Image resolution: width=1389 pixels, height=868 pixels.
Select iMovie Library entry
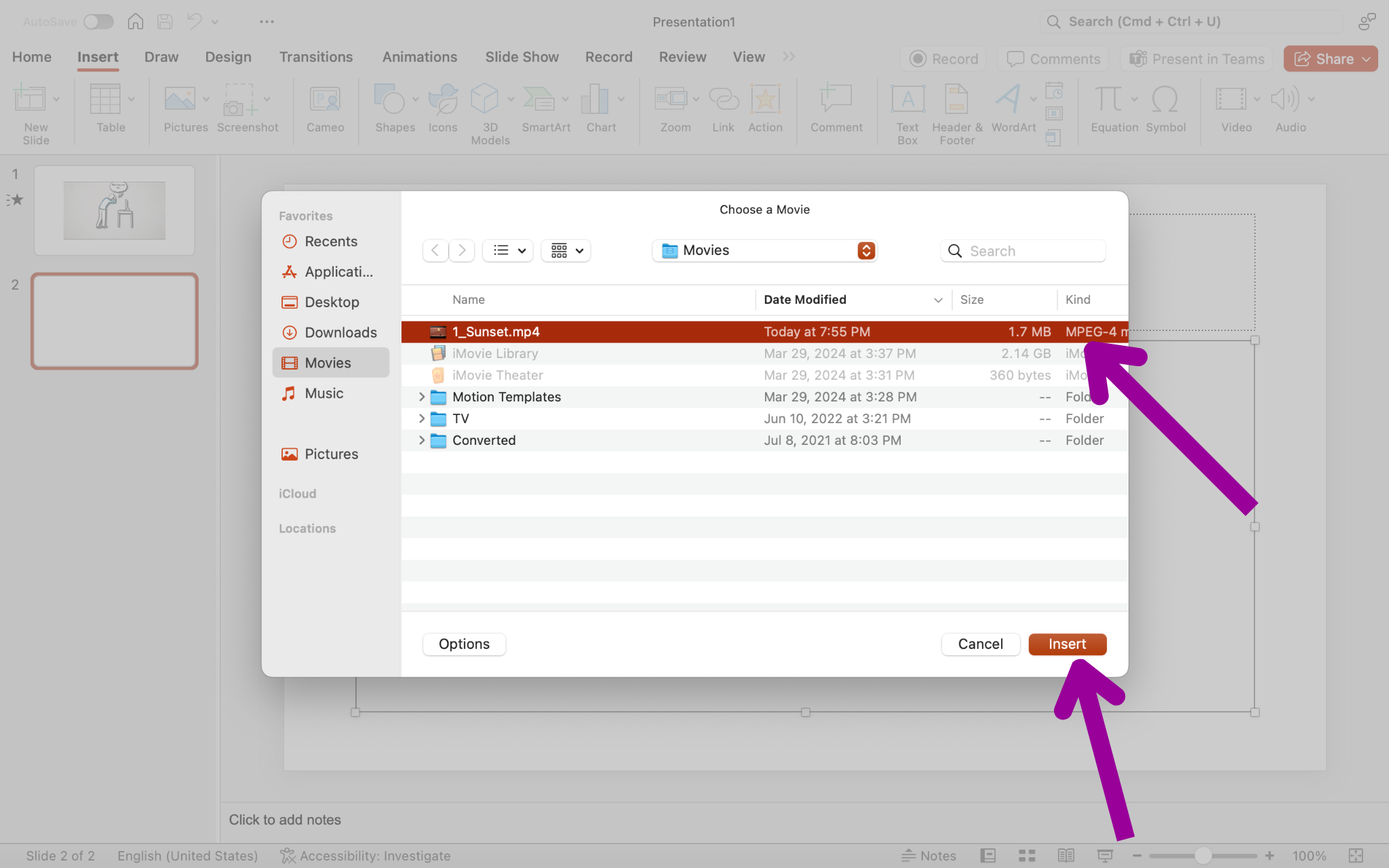[x=764, y=353]
